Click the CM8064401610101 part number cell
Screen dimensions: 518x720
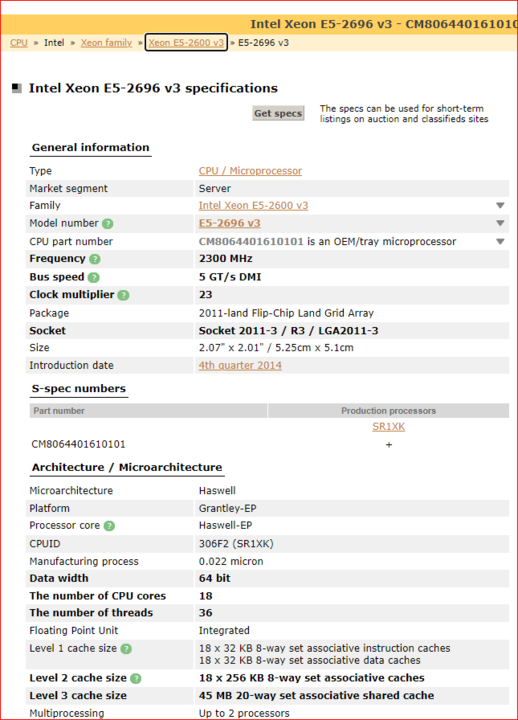pos(79,444)
